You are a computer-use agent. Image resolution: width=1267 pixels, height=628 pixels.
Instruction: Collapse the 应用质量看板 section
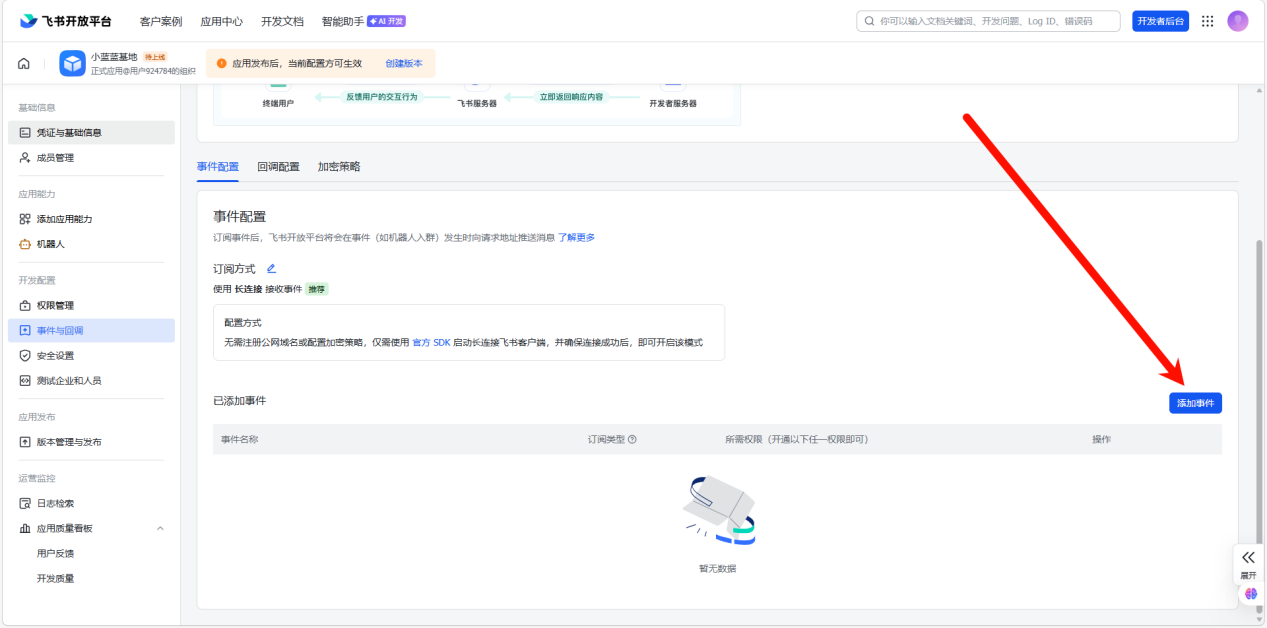(x=160, y=528)
